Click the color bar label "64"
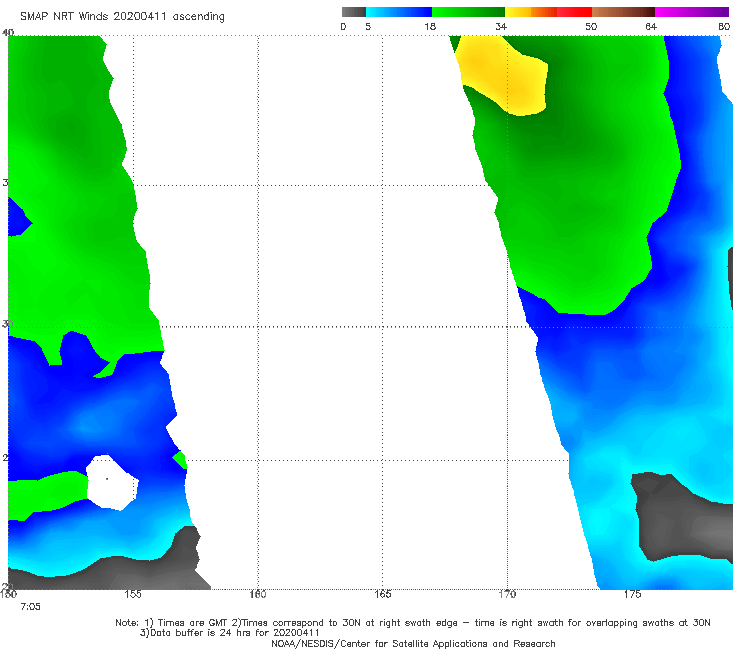The width and height of the screenshot is (740, 650). coord(651,26)
